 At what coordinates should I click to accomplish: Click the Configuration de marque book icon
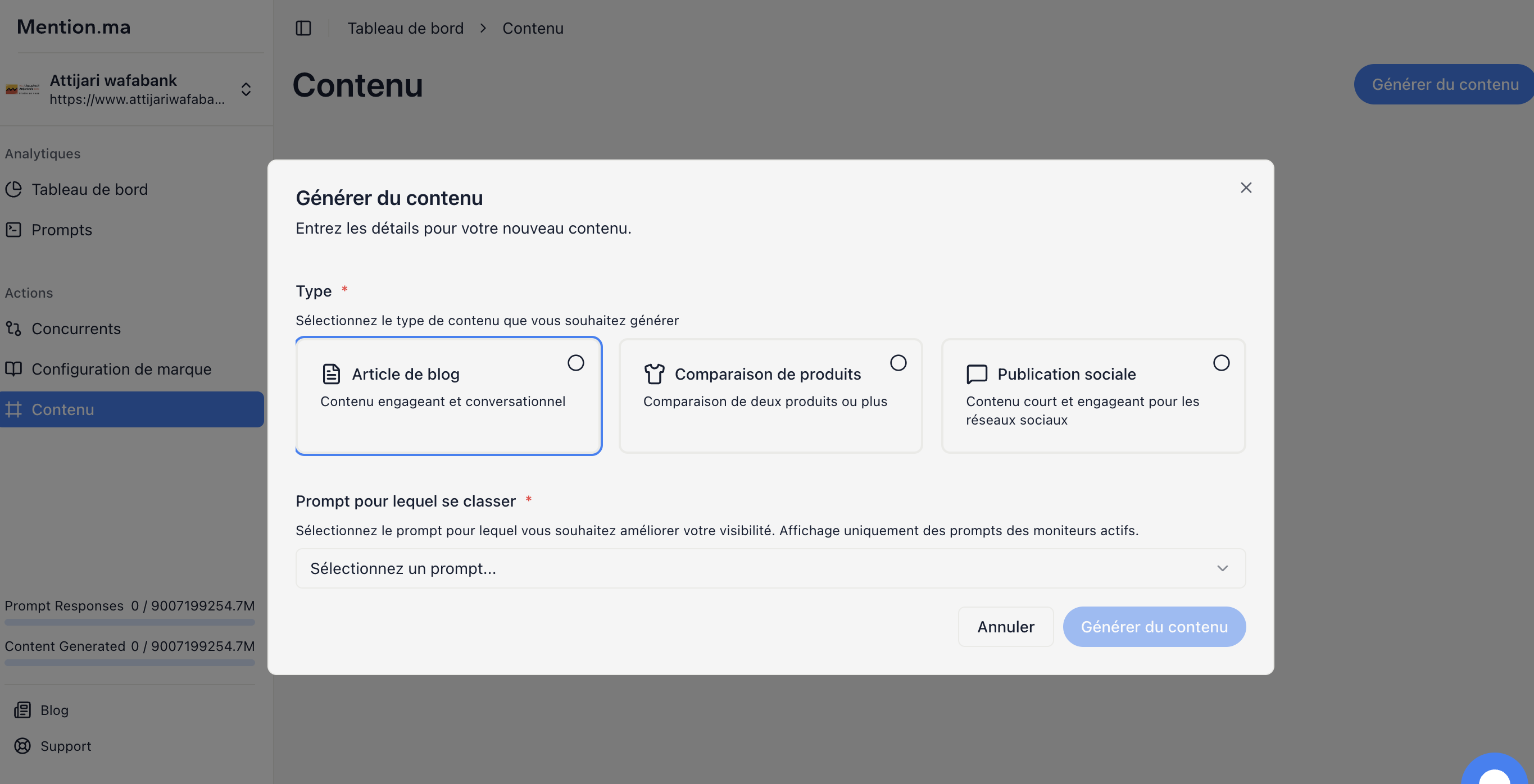[x=13, y=369]
